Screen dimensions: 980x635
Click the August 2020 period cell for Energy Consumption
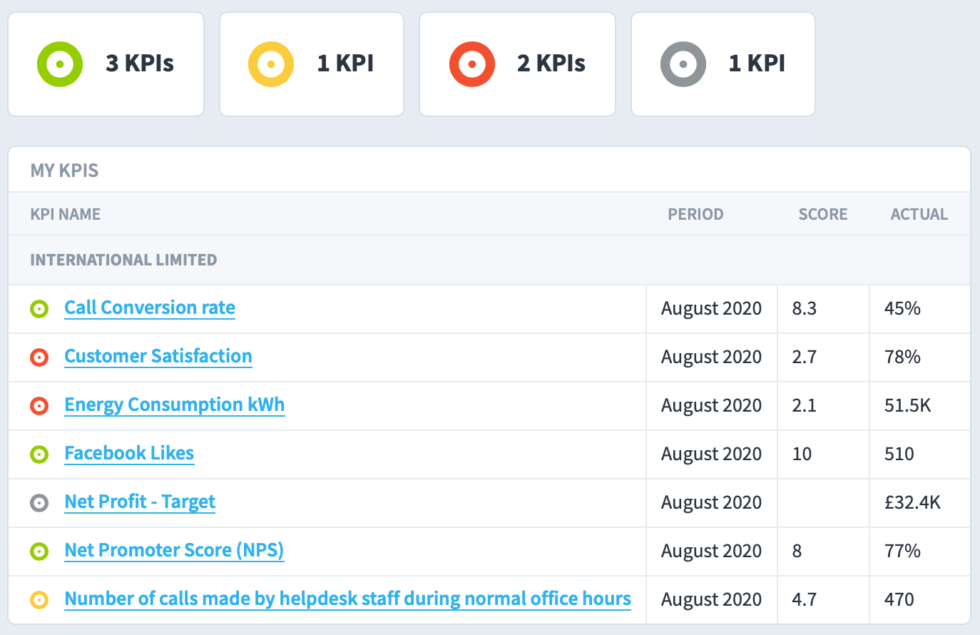click(x=711, y=405)
